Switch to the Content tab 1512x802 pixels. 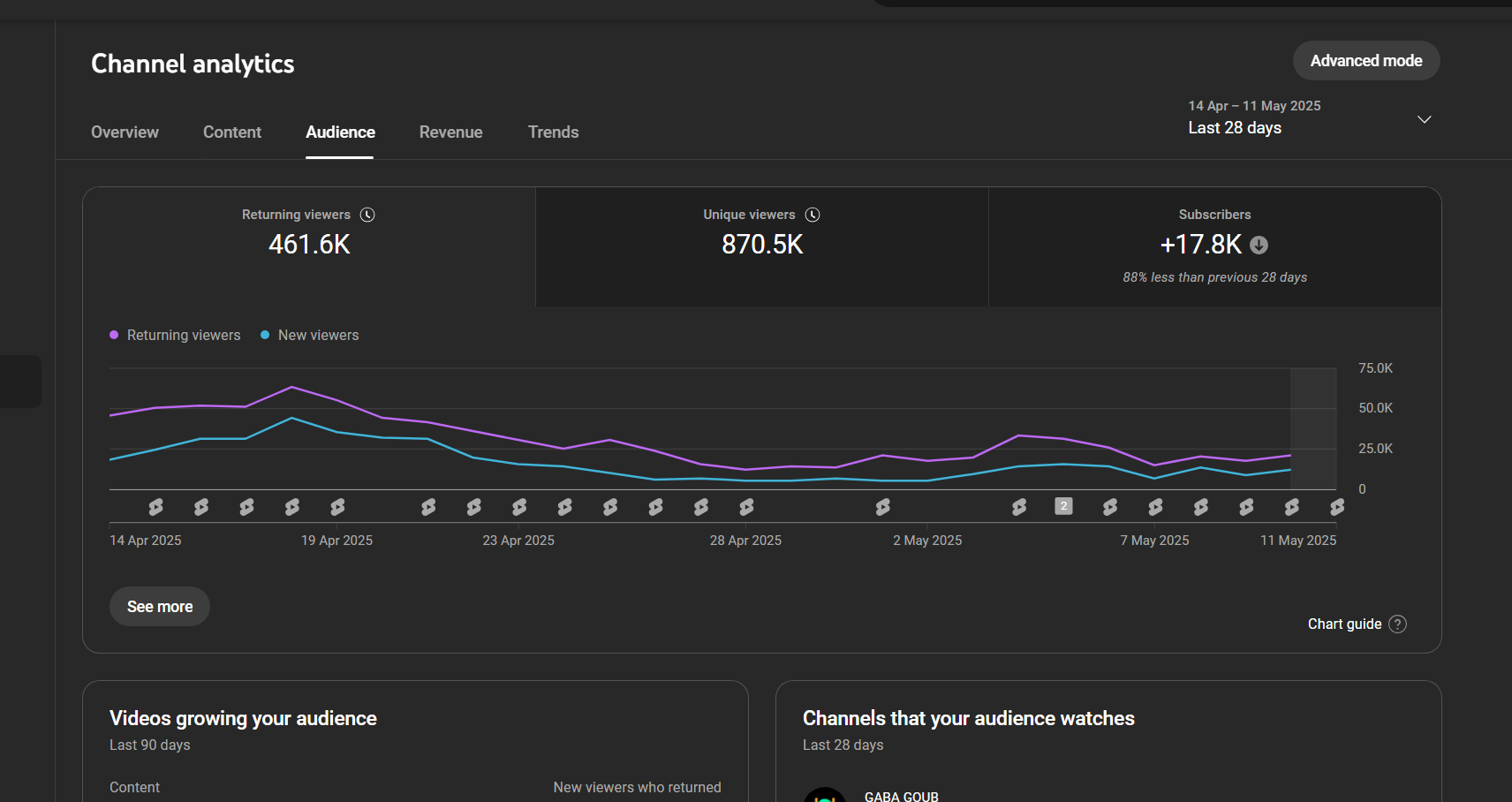[x=232, y=132]
